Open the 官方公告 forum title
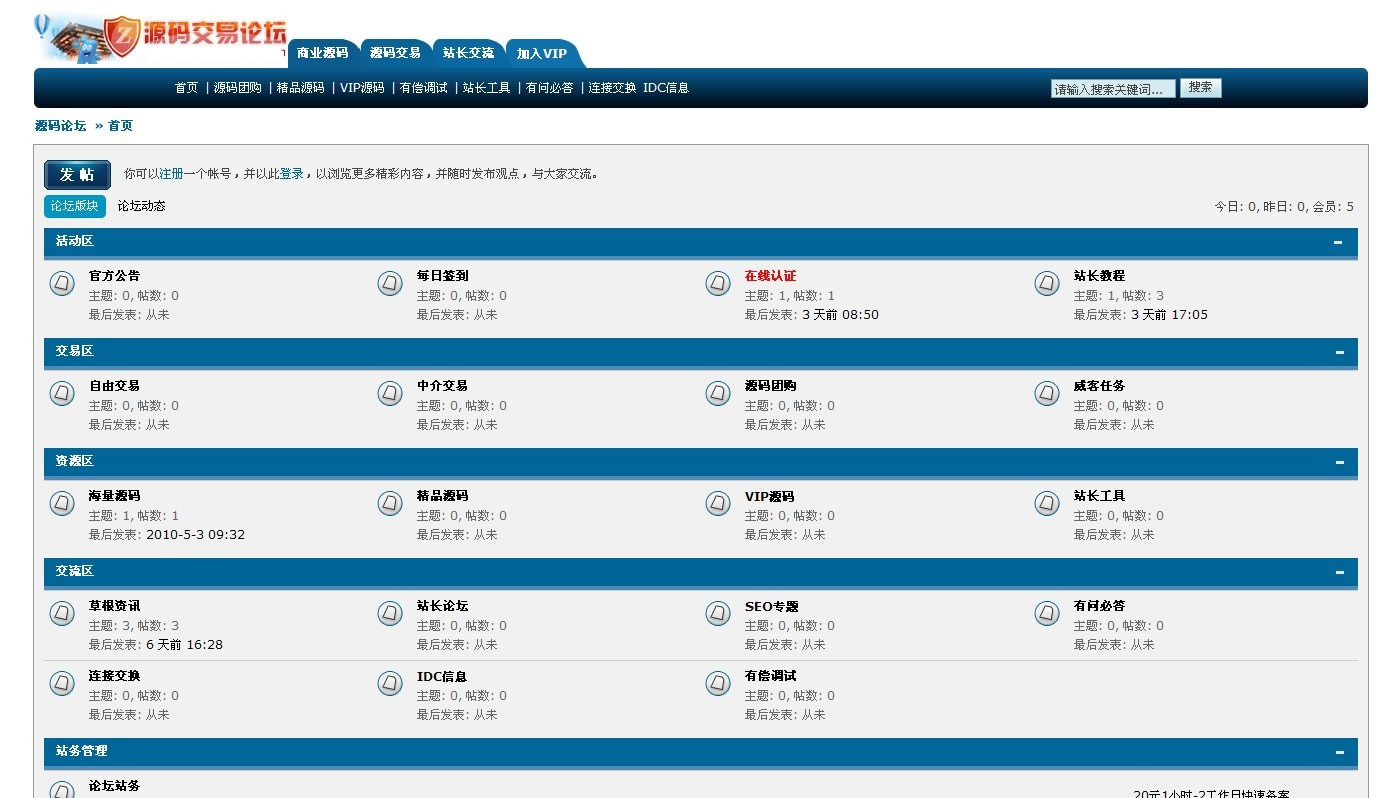The width and height of the screenshot is (1384, 798). pyautogui.click(x=114, y=276)
